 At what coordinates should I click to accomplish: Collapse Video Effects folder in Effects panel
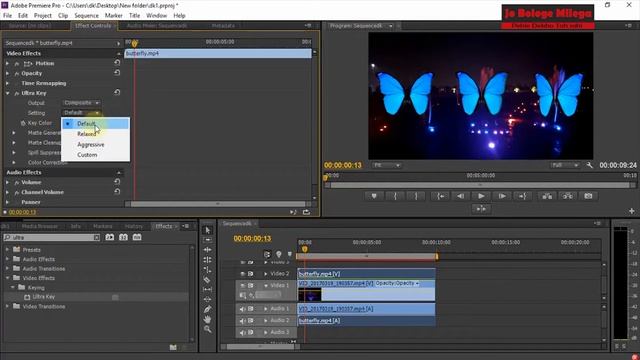click(x=7, y=278)
